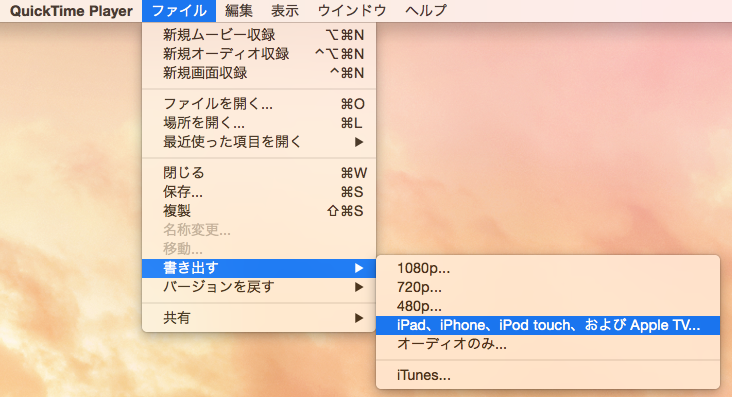Screen dimensions: 732x397
Task: Open the 編集 menu
Action: click(239, 11)
